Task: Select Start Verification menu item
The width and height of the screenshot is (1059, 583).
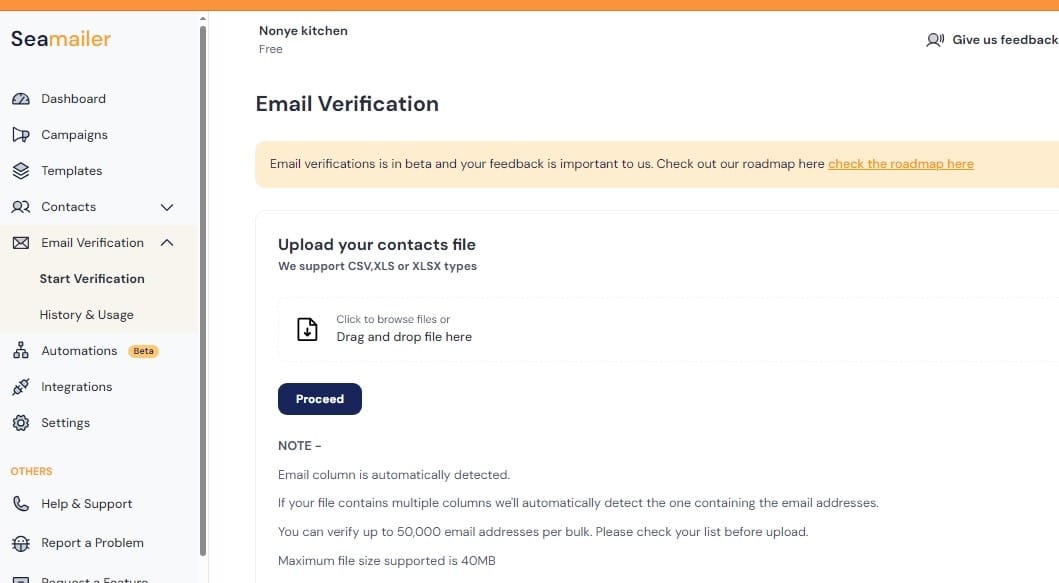Action: pos(92,278)
